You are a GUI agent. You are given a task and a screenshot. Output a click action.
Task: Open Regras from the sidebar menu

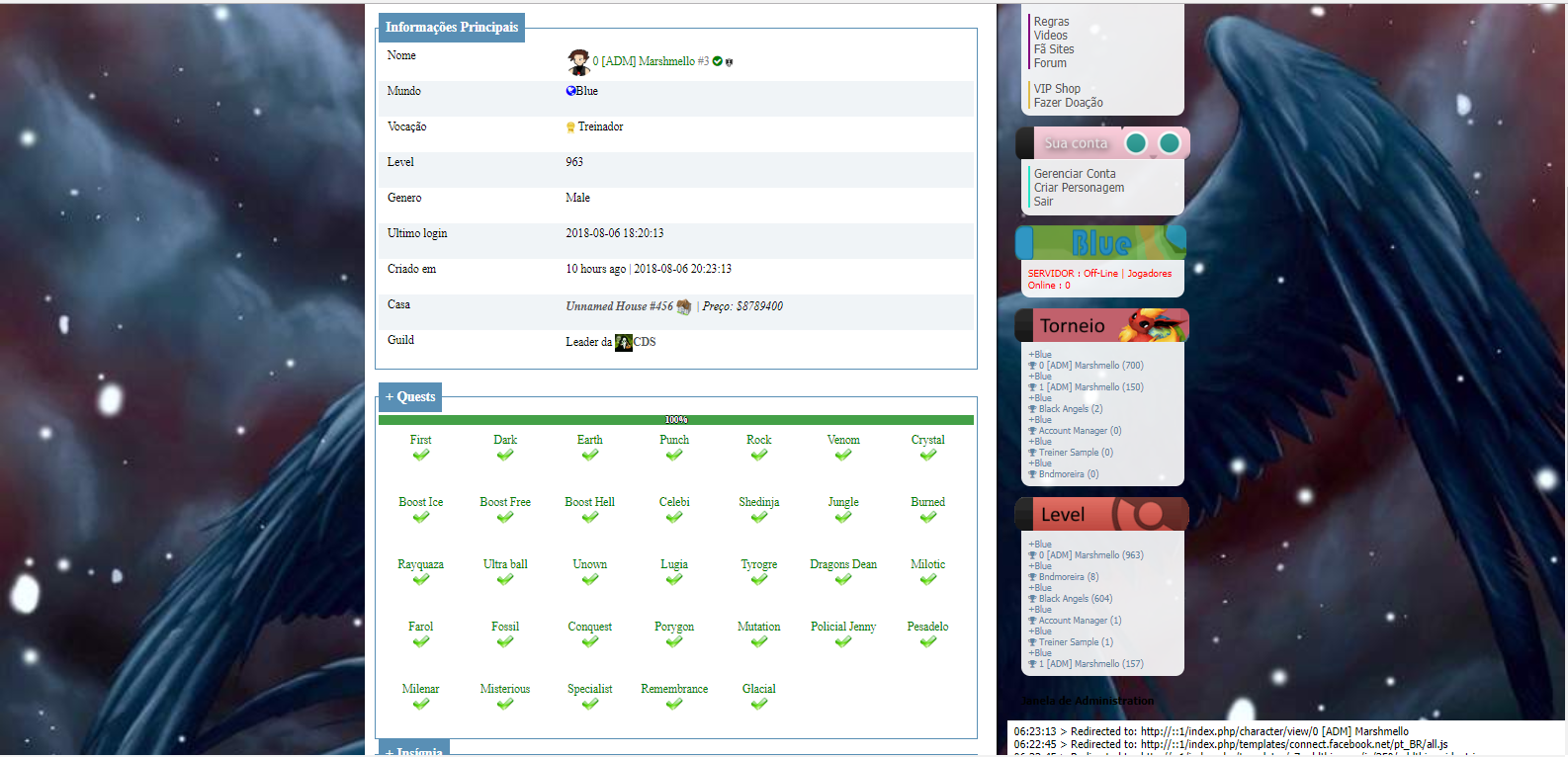(x=1051, y=22)
